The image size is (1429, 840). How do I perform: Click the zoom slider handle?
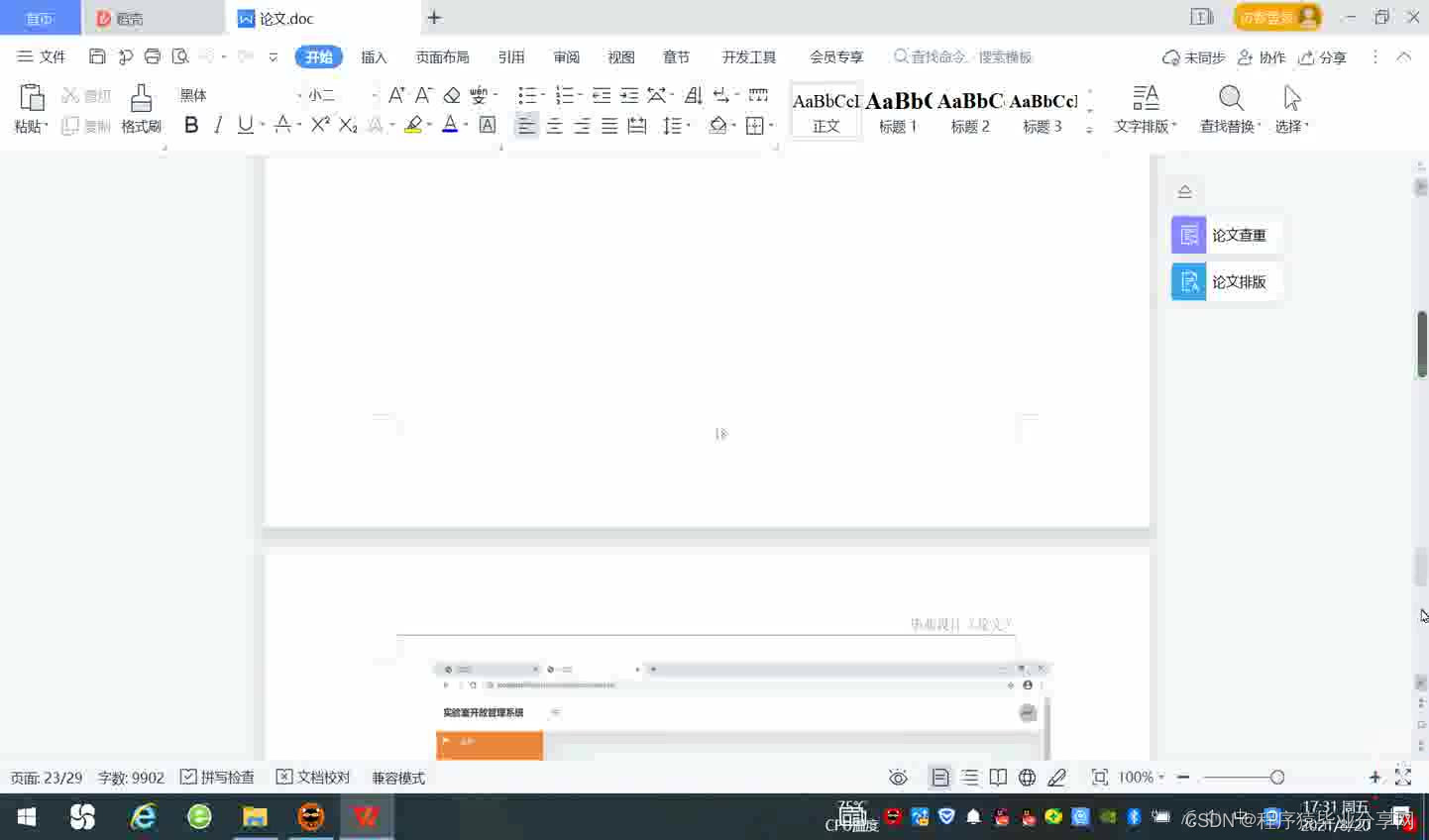click(x=1277, y=778)
